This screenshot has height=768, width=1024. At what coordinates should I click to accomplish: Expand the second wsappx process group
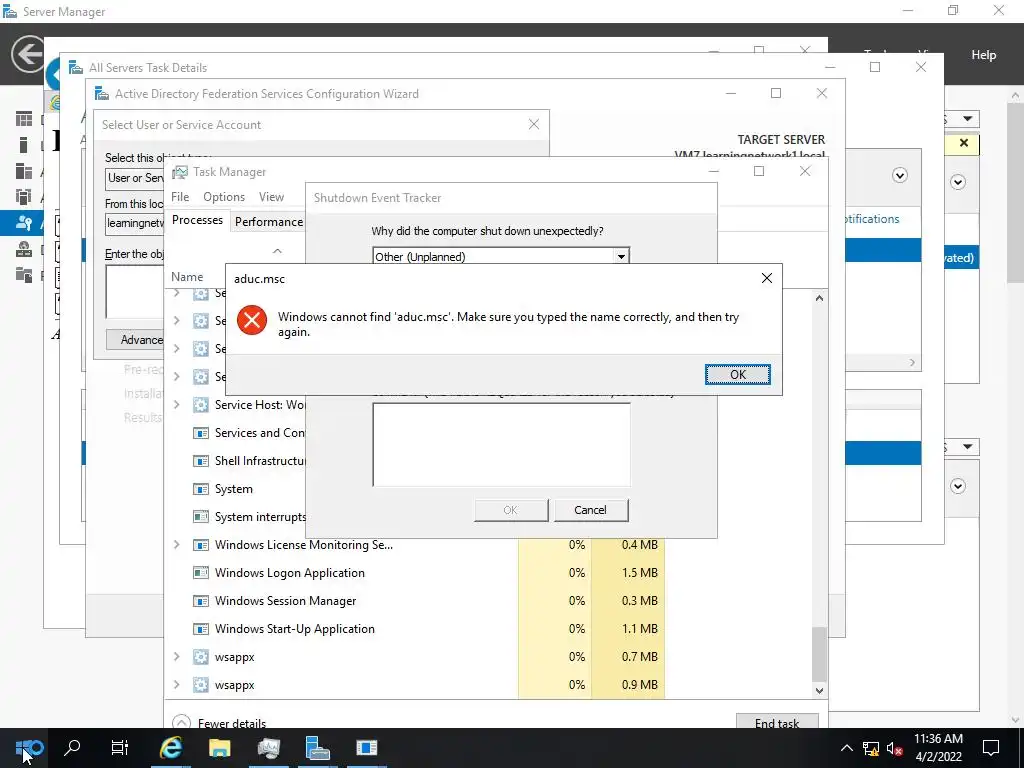point(176,685)
